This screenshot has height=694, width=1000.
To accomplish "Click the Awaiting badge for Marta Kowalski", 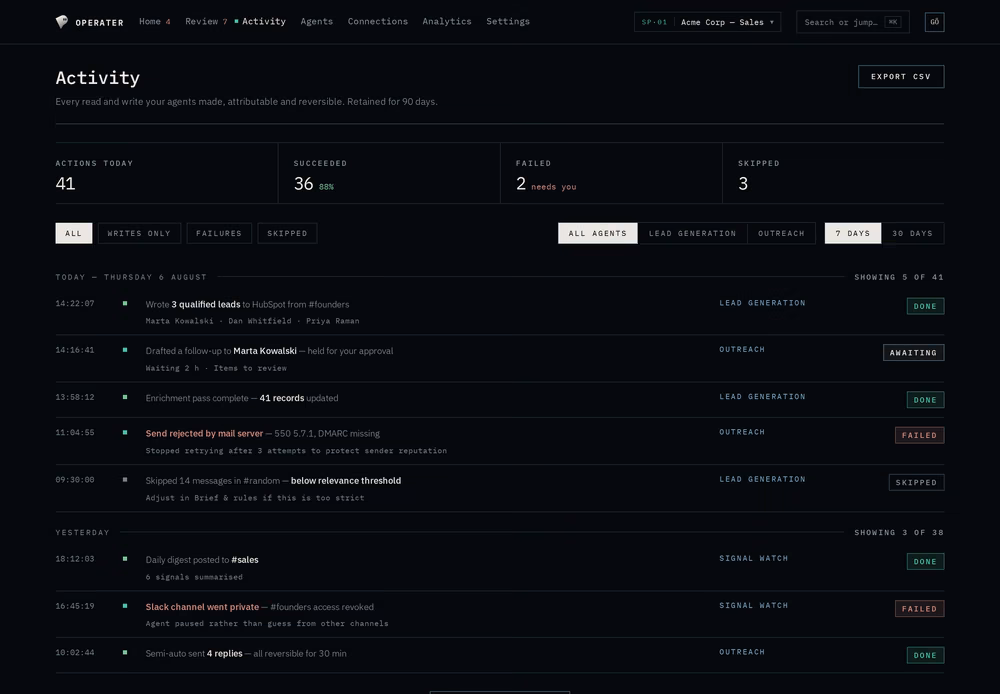I will [x=913, y=353].
